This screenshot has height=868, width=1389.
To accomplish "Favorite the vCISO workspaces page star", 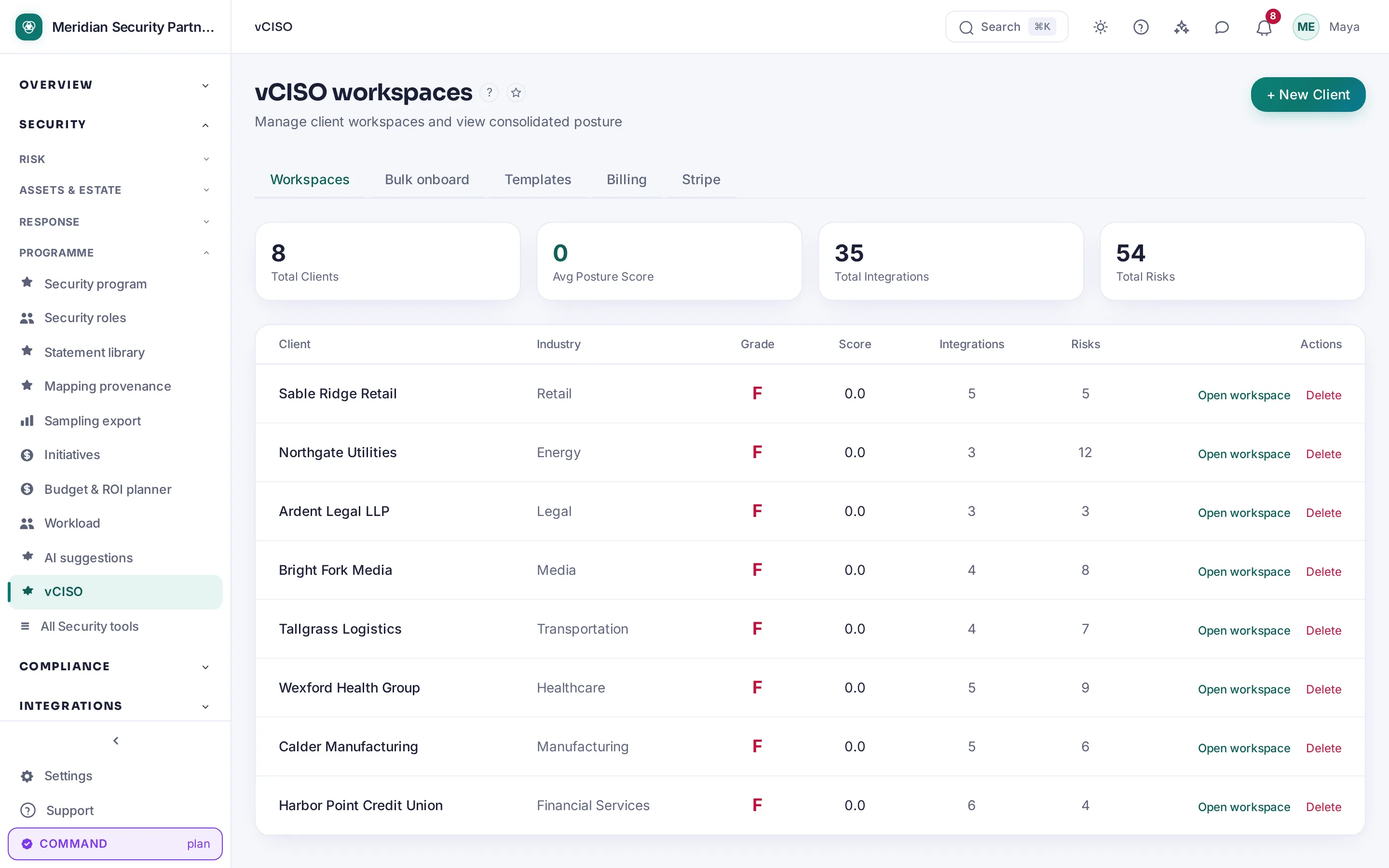I will point(516,93).
